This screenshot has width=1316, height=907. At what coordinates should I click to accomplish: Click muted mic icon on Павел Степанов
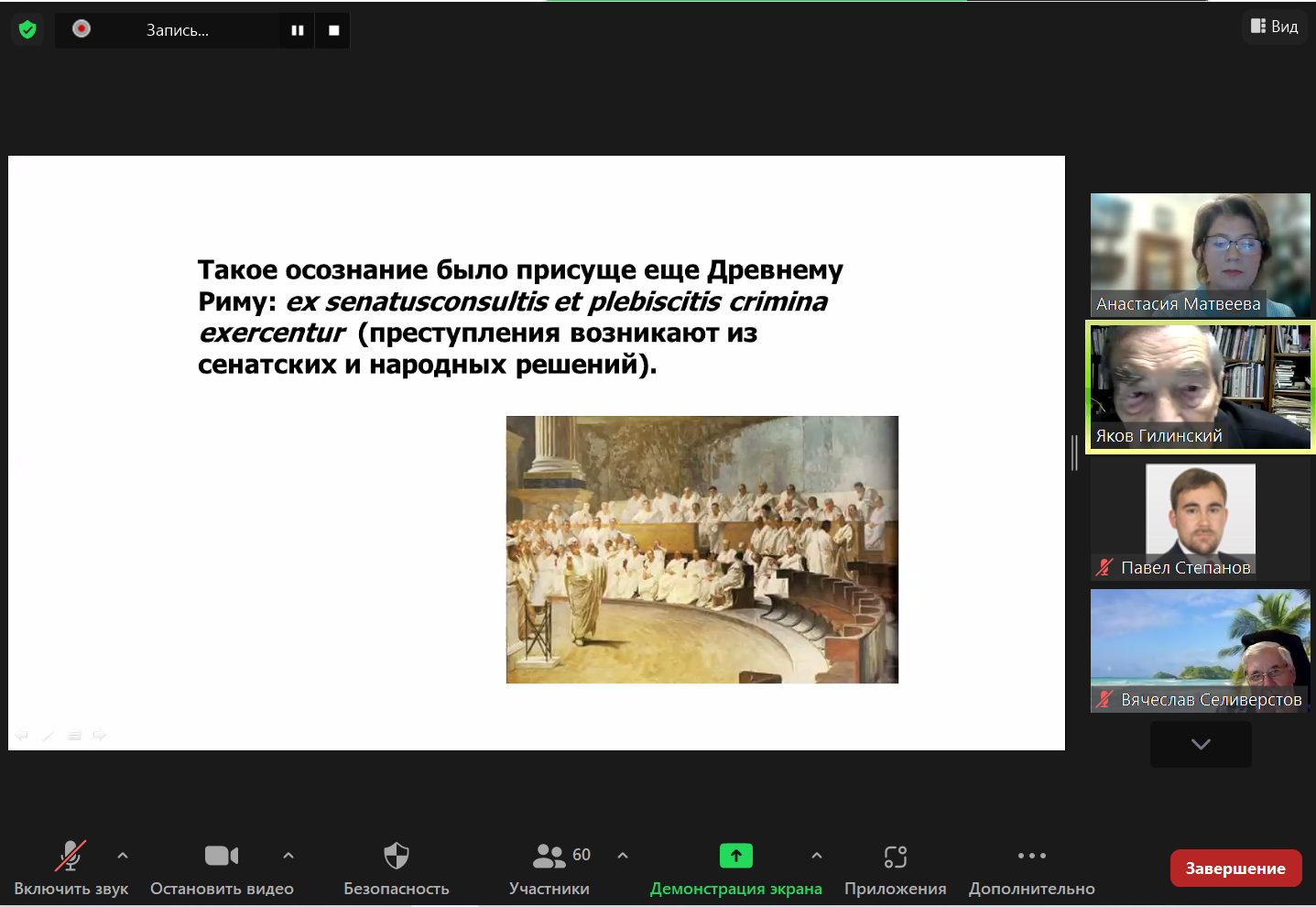click(1104, 567)
